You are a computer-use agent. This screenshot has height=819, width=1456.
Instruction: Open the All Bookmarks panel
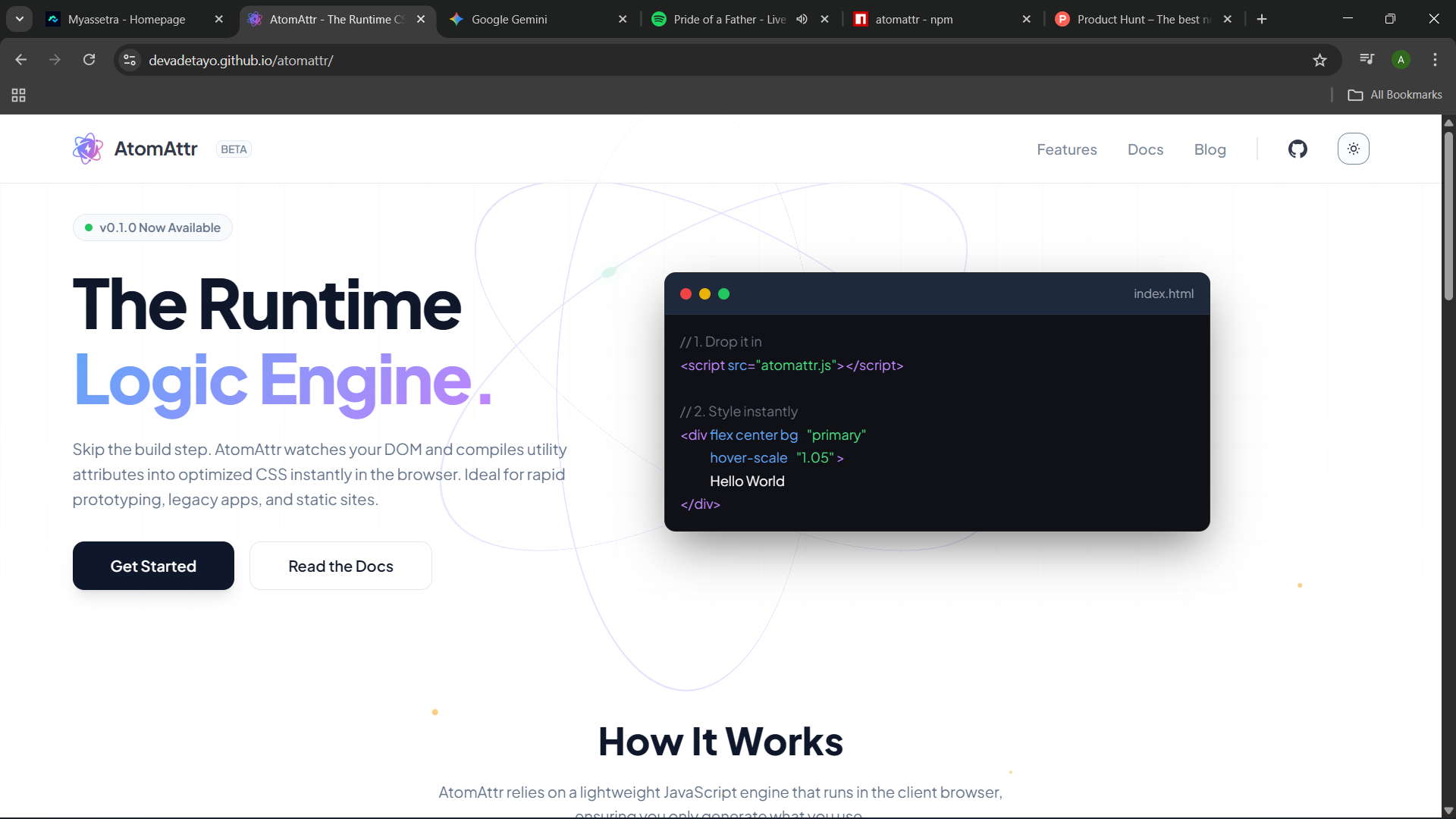point(1395,94)
